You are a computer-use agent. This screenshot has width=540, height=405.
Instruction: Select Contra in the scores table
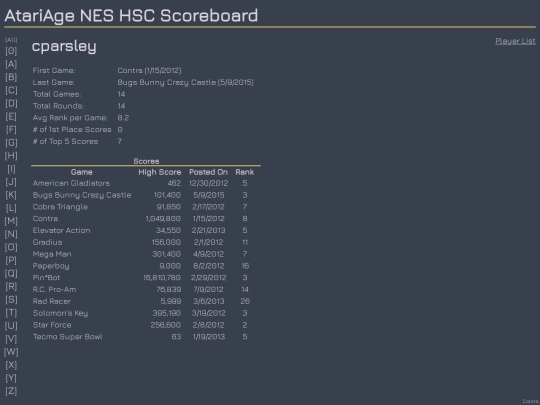click(x=146, y=219)
